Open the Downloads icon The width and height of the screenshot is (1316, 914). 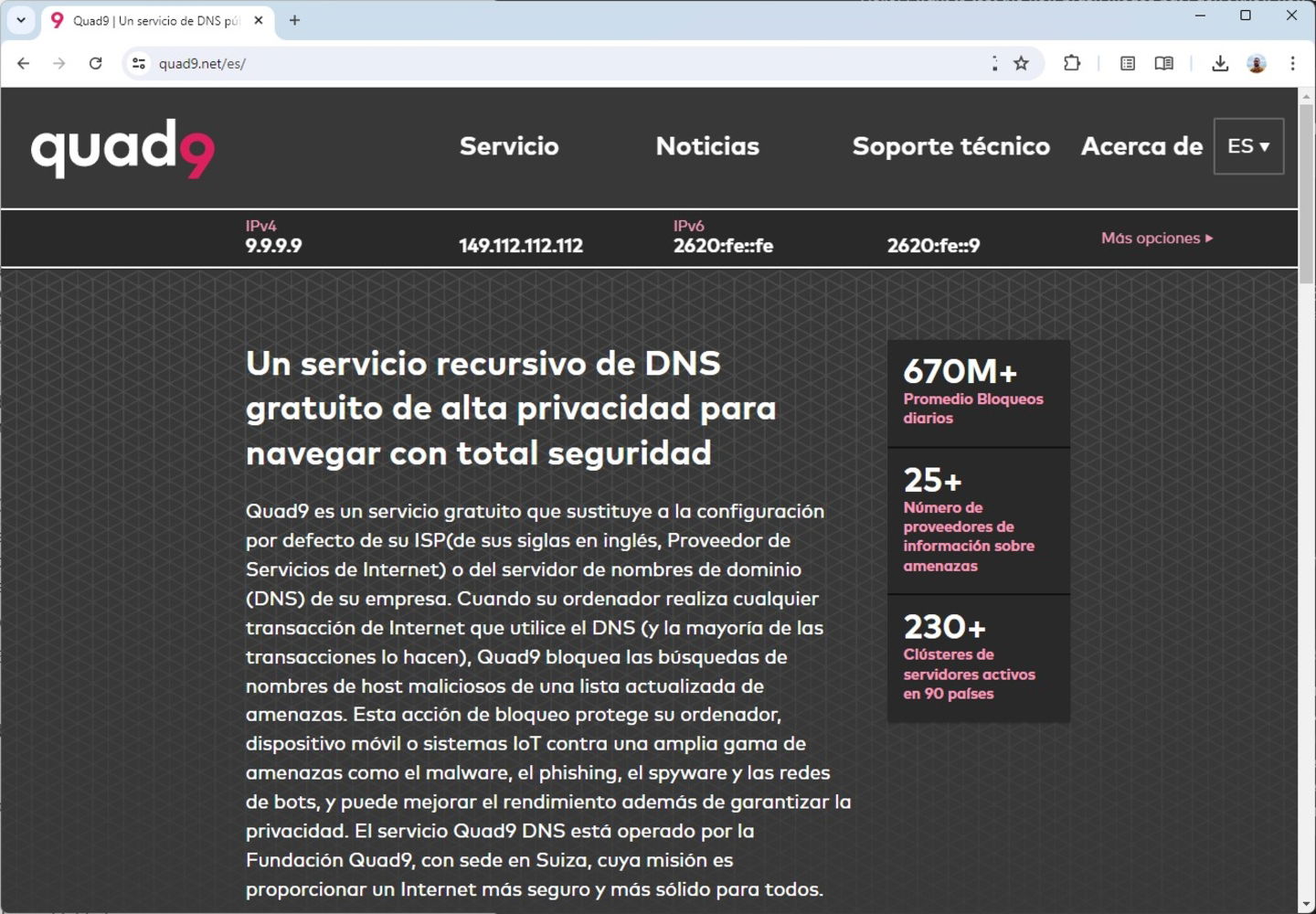tap(1220, 63)
